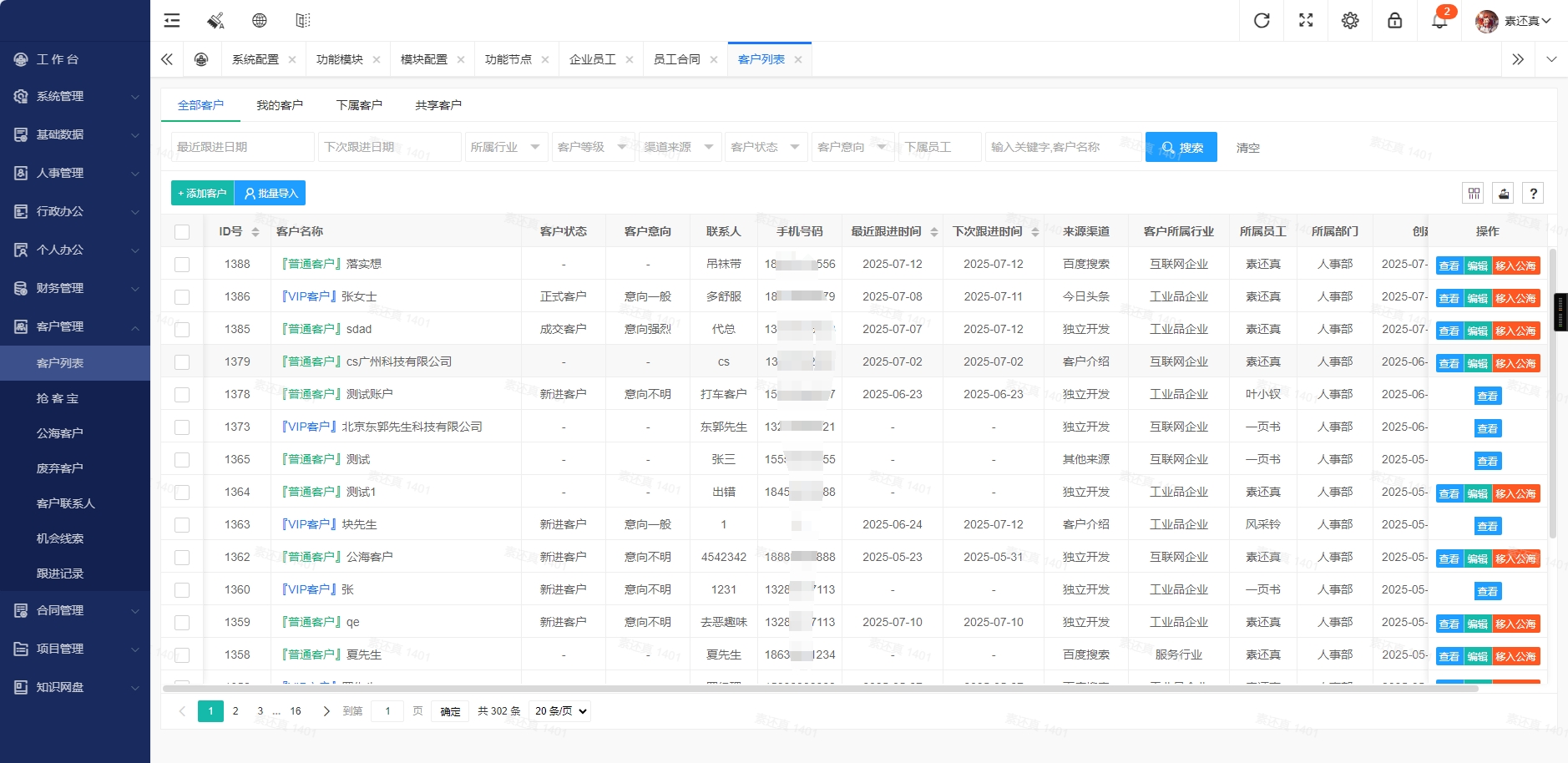Tick the row checkbox for 测试账户 1378
The height and width of the screenshot is (763, 1568).
pyautogui.click(x=182, y=394)
